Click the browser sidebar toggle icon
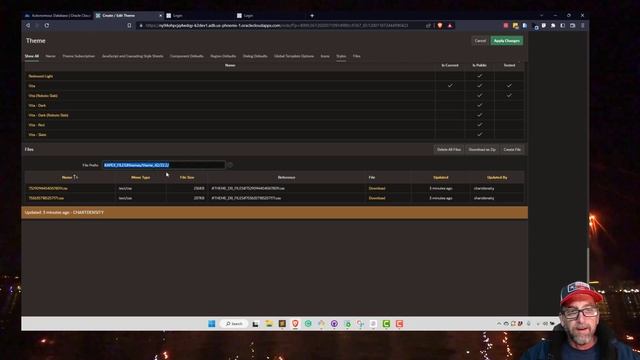 tap(563, 25)
